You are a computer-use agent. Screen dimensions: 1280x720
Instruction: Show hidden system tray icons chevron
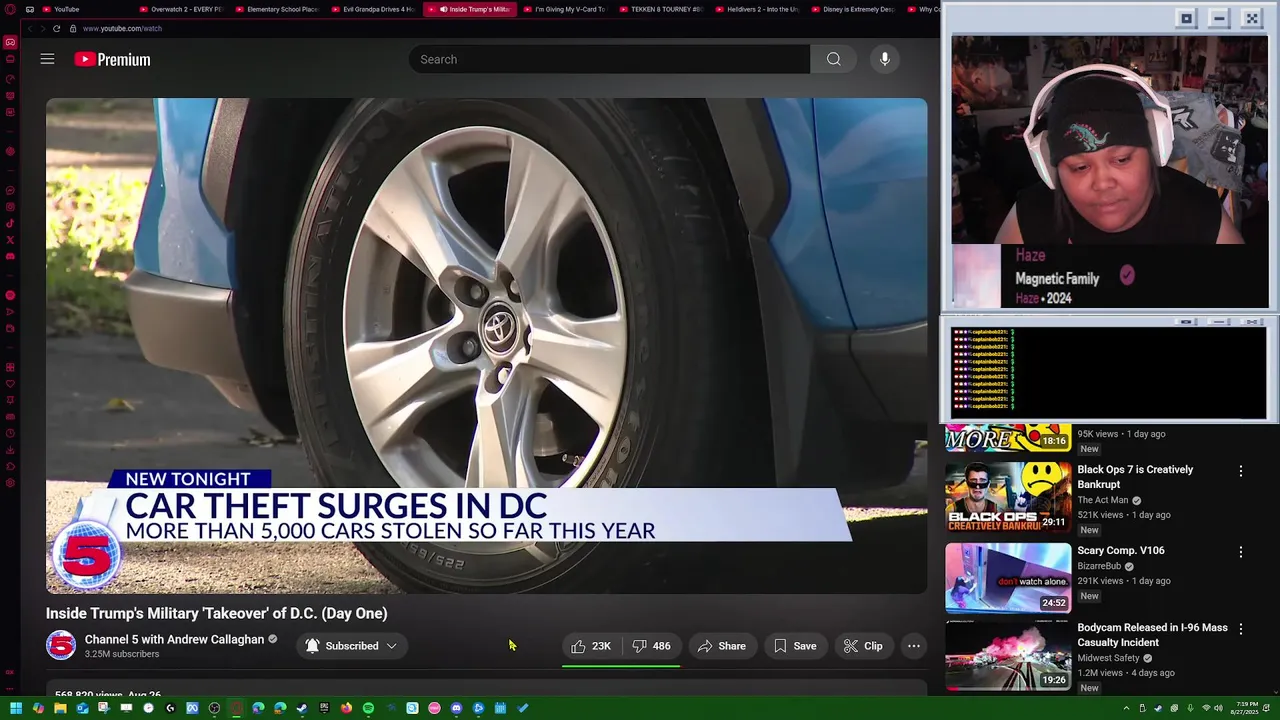pos(1126,708)
